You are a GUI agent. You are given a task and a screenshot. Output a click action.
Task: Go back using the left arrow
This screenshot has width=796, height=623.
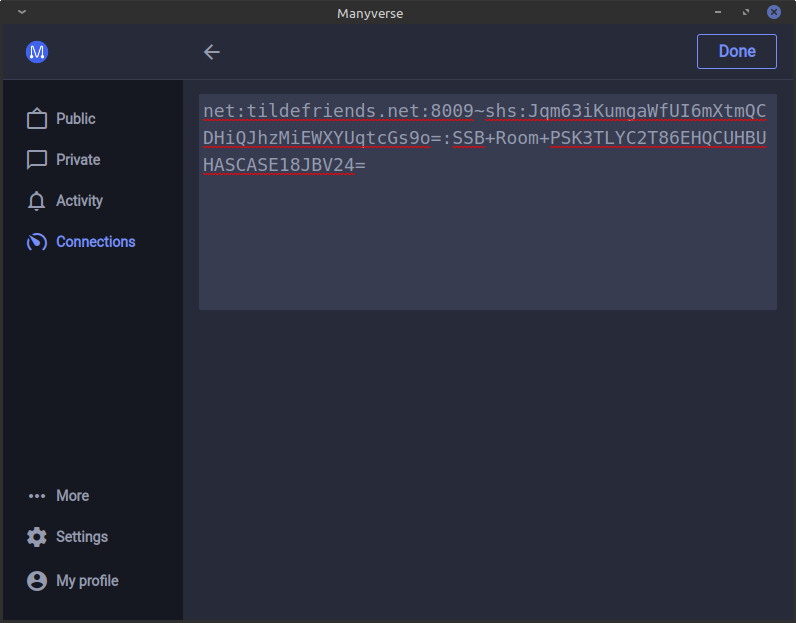click(211, 52)
